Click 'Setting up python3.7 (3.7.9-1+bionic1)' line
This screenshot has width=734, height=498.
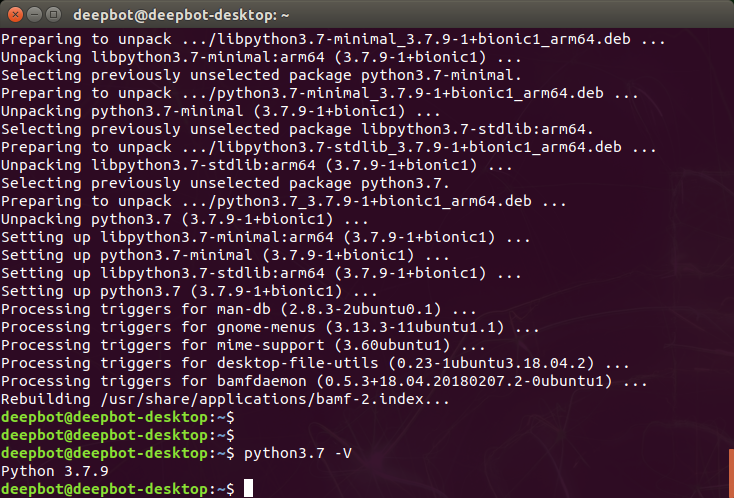189,292
